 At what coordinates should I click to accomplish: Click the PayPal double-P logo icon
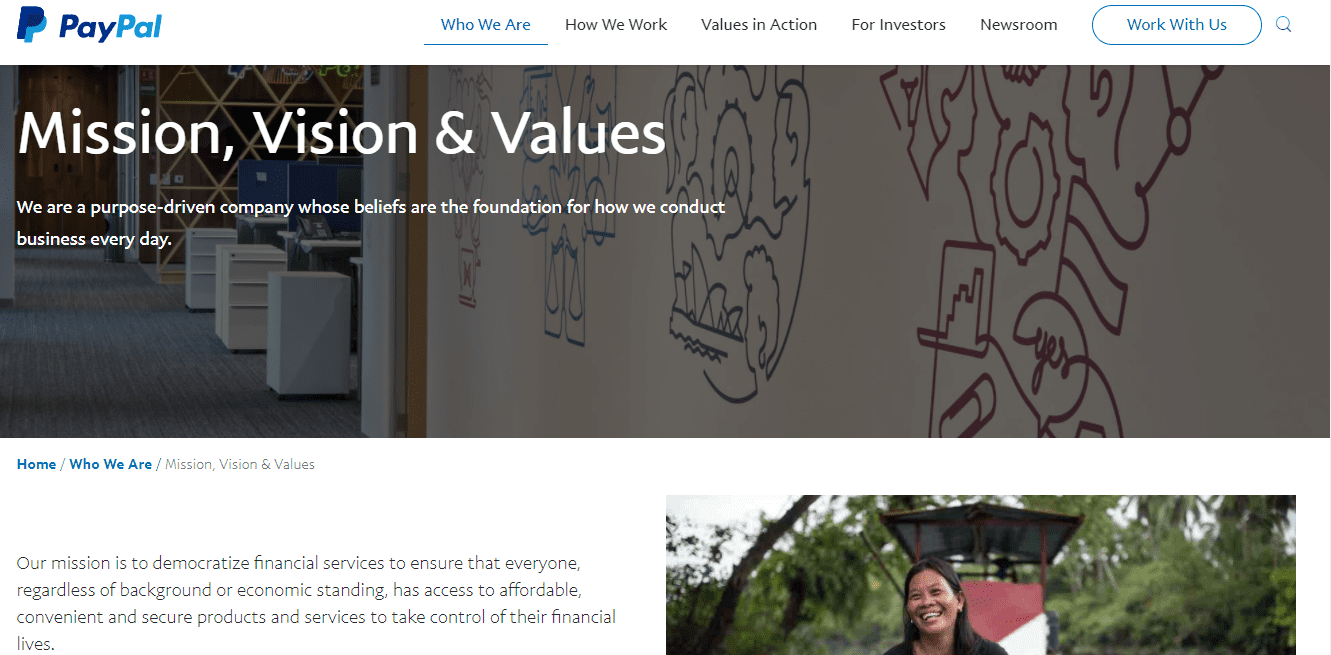pyautogui.click(x=32, y=24)
